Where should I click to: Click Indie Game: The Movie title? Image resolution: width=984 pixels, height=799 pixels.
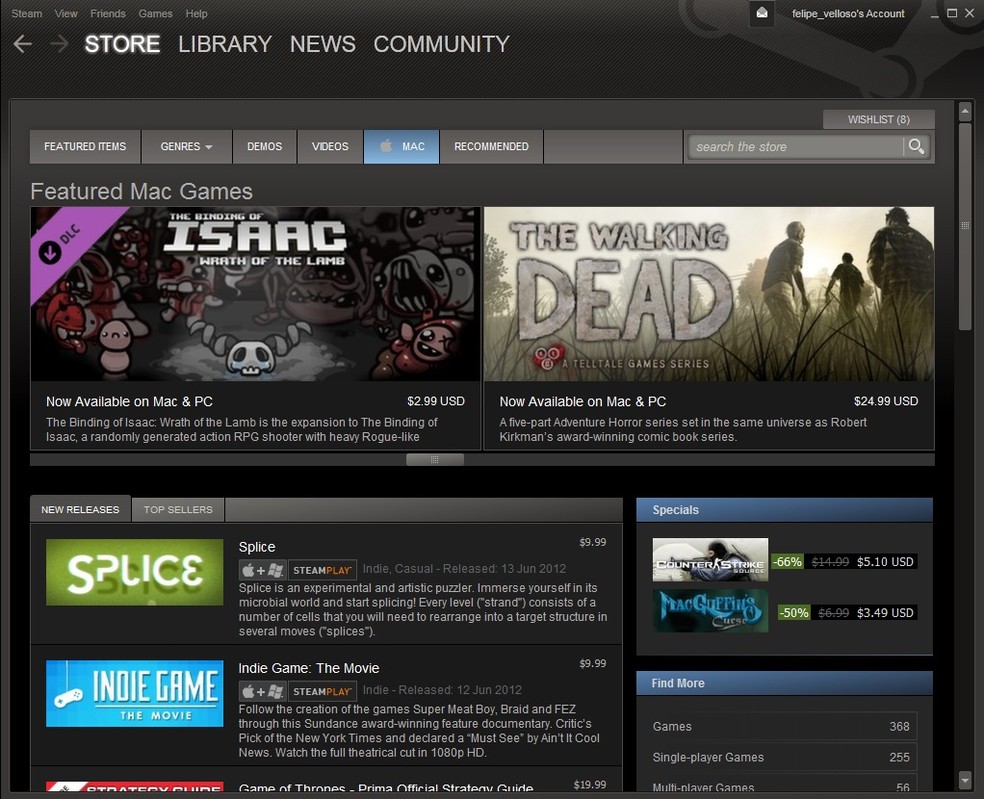(309, 668)
